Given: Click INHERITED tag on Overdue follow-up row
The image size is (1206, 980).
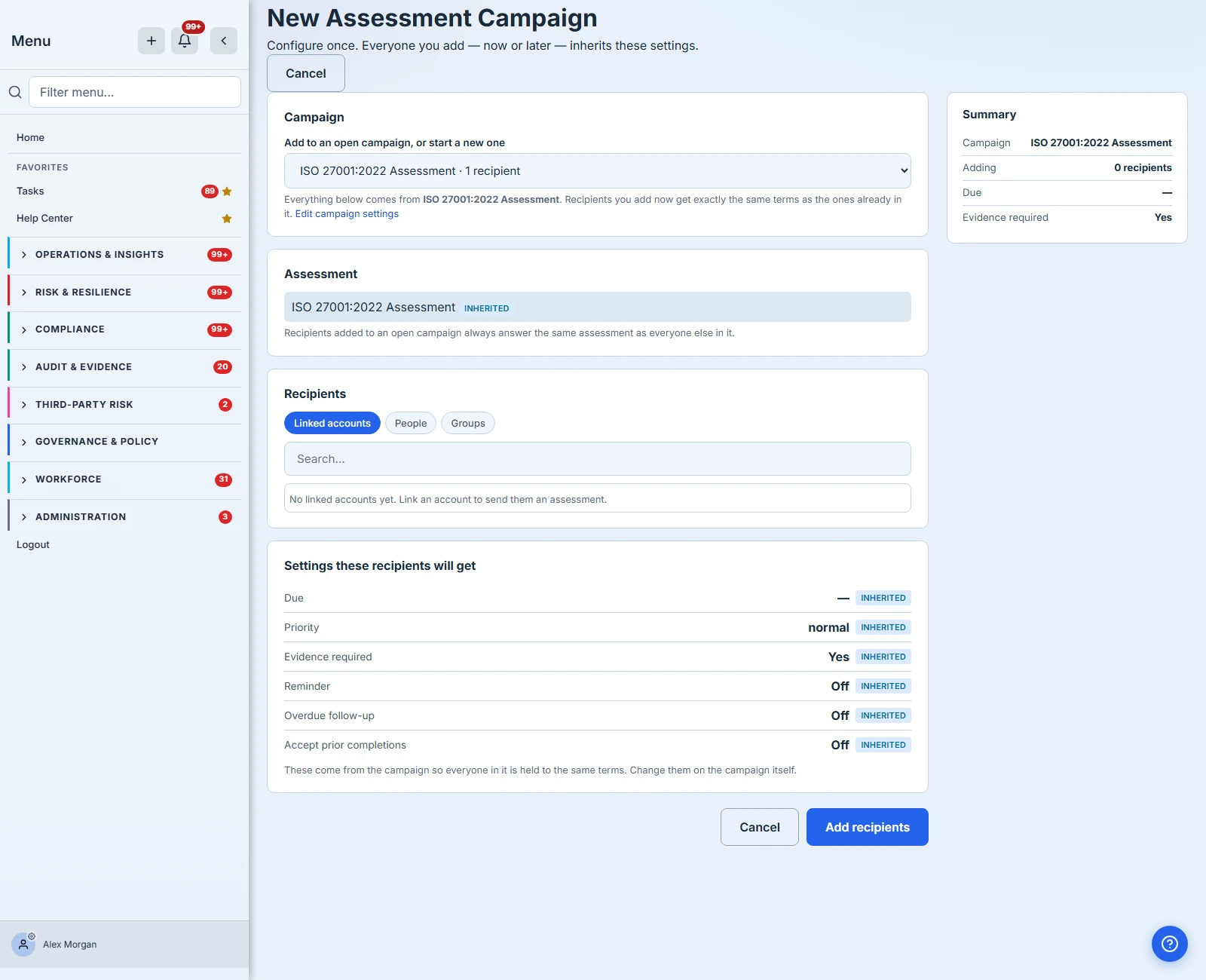Looking at the screenshot, I should [883, 715].
